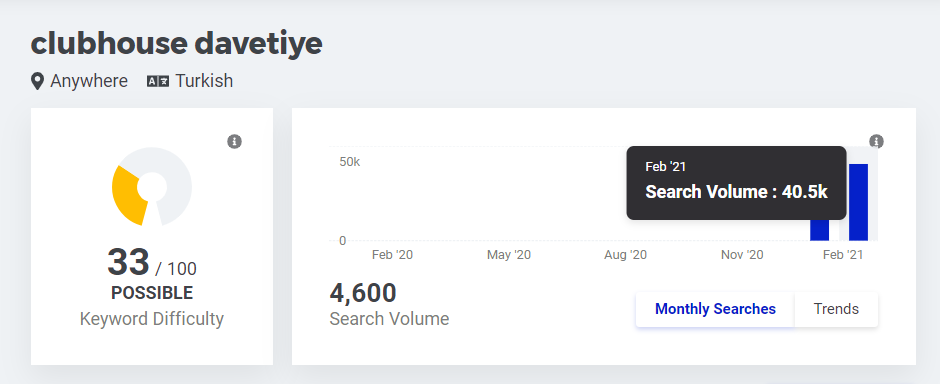Click the language icon beside Turkish

click(x=158, y=81)
